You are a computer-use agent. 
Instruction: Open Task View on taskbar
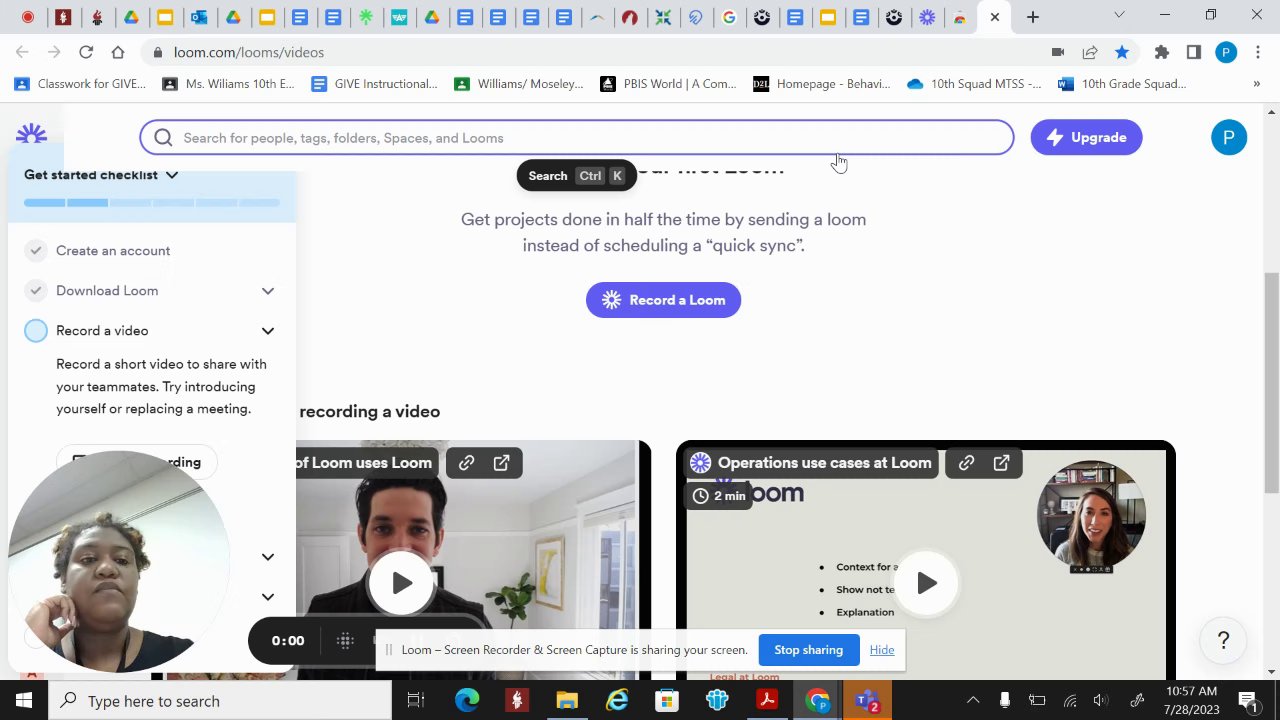pyautogui.click(x=416, y=701)
